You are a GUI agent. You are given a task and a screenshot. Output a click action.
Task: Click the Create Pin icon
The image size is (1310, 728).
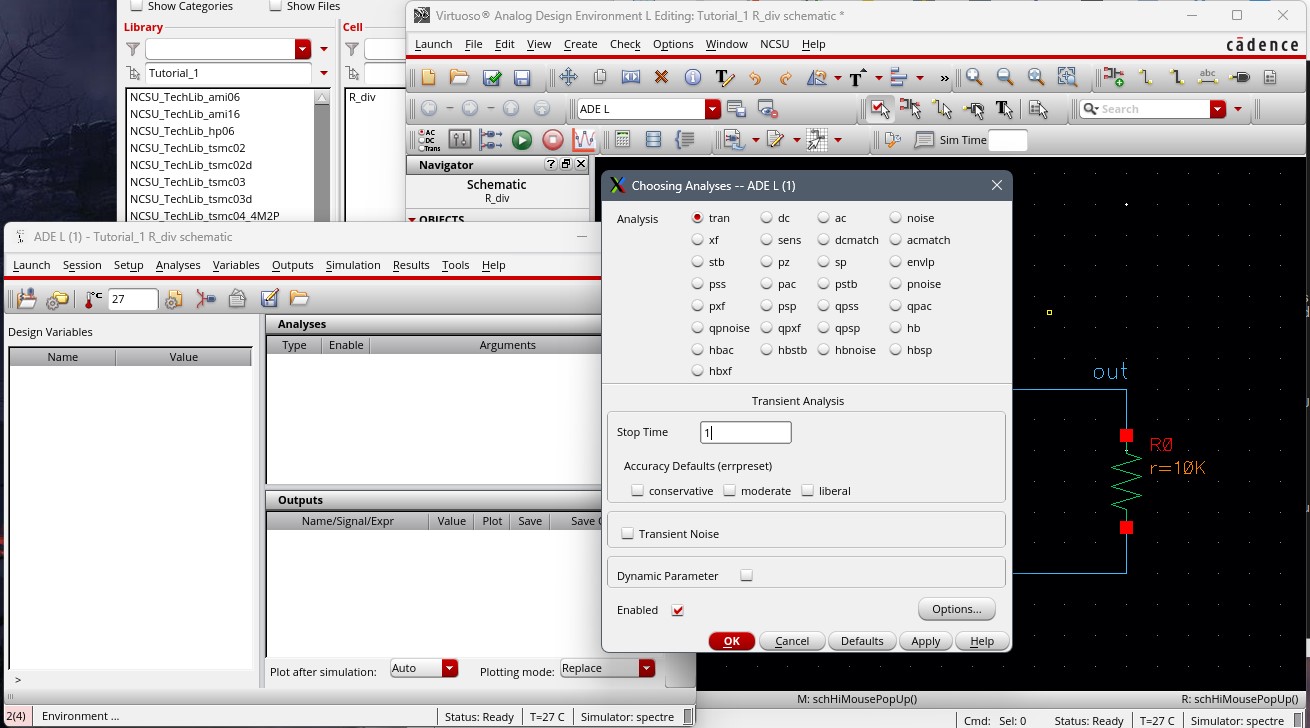pyautogui.click(x=1240, y=77)
